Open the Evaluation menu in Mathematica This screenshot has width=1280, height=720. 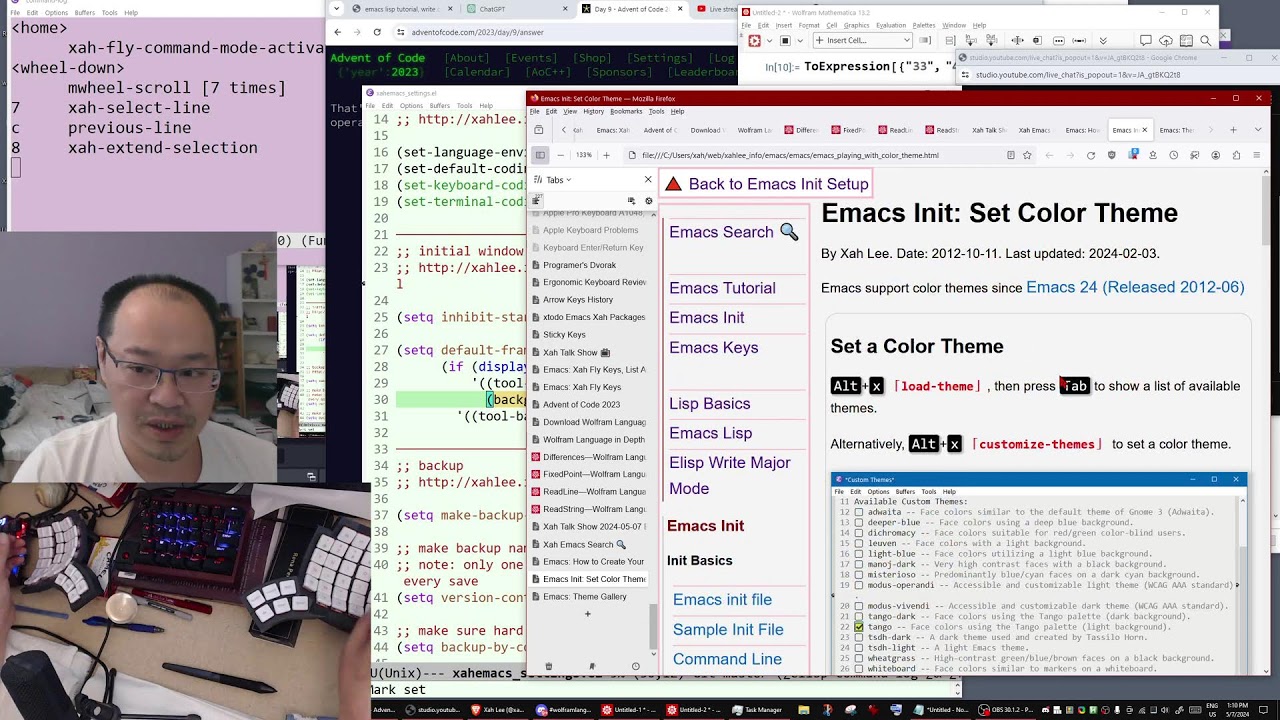point(890,25)
